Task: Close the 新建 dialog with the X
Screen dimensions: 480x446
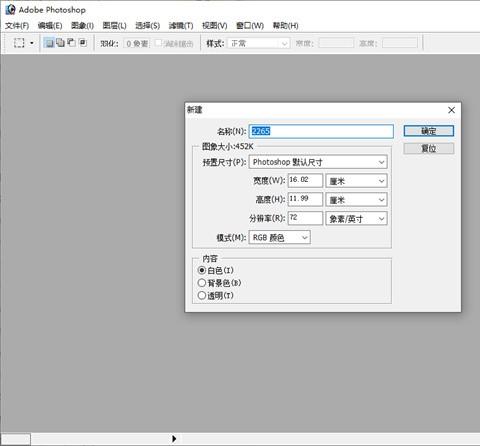Action: (451, 110)
